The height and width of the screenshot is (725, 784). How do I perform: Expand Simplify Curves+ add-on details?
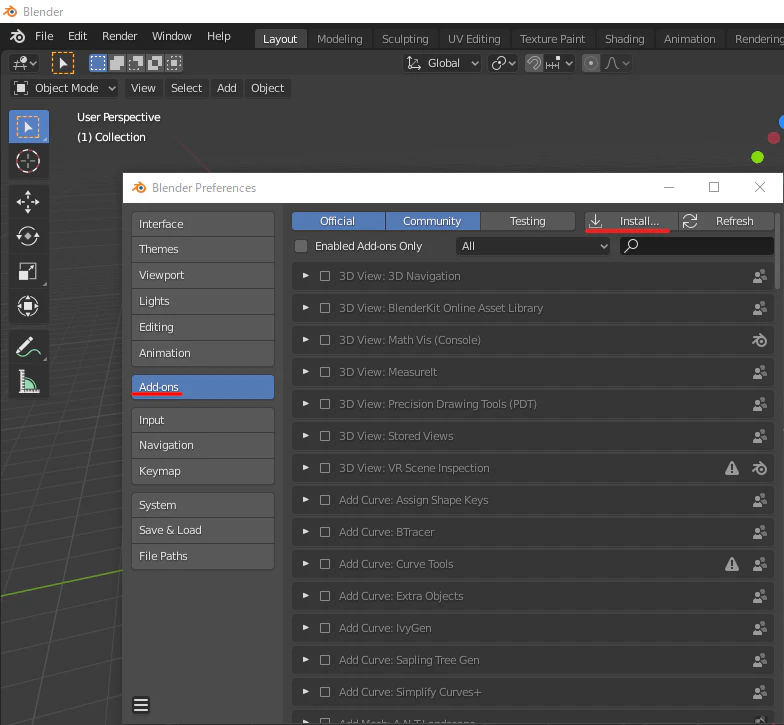[306, 692]
